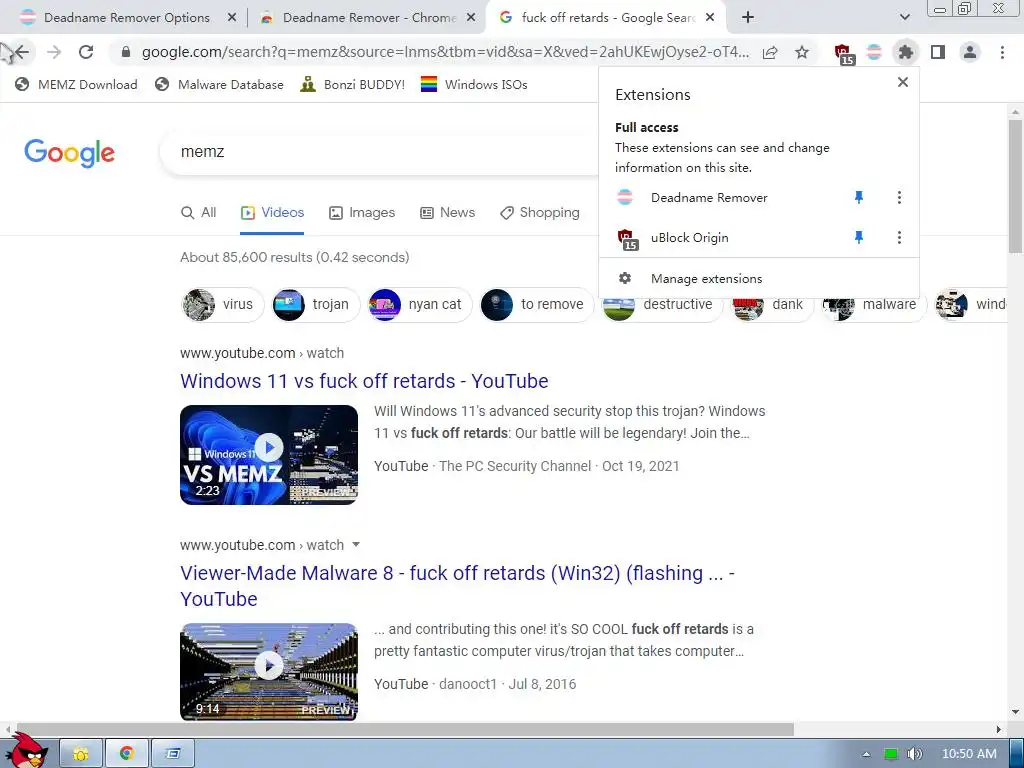Image resolution: width=1024 pixels, height=768 pixels.
Task: Click the green tray status icon
Action: (x=891, y=754)
